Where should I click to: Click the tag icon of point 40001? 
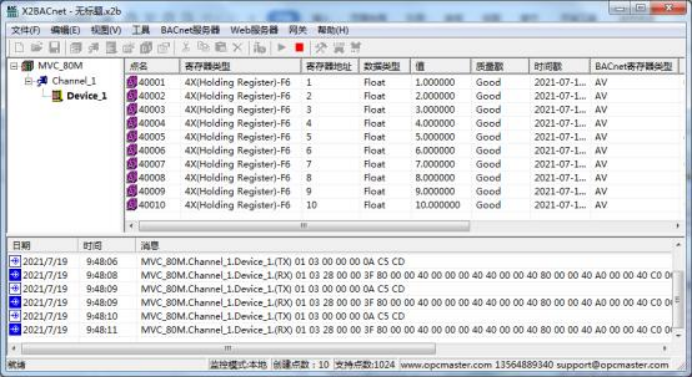(x=132, y=82)
